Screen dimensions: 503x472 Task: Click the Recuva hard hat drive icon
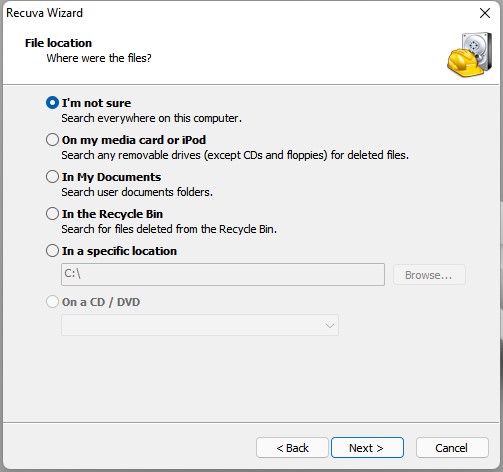(x=470, y=55)
